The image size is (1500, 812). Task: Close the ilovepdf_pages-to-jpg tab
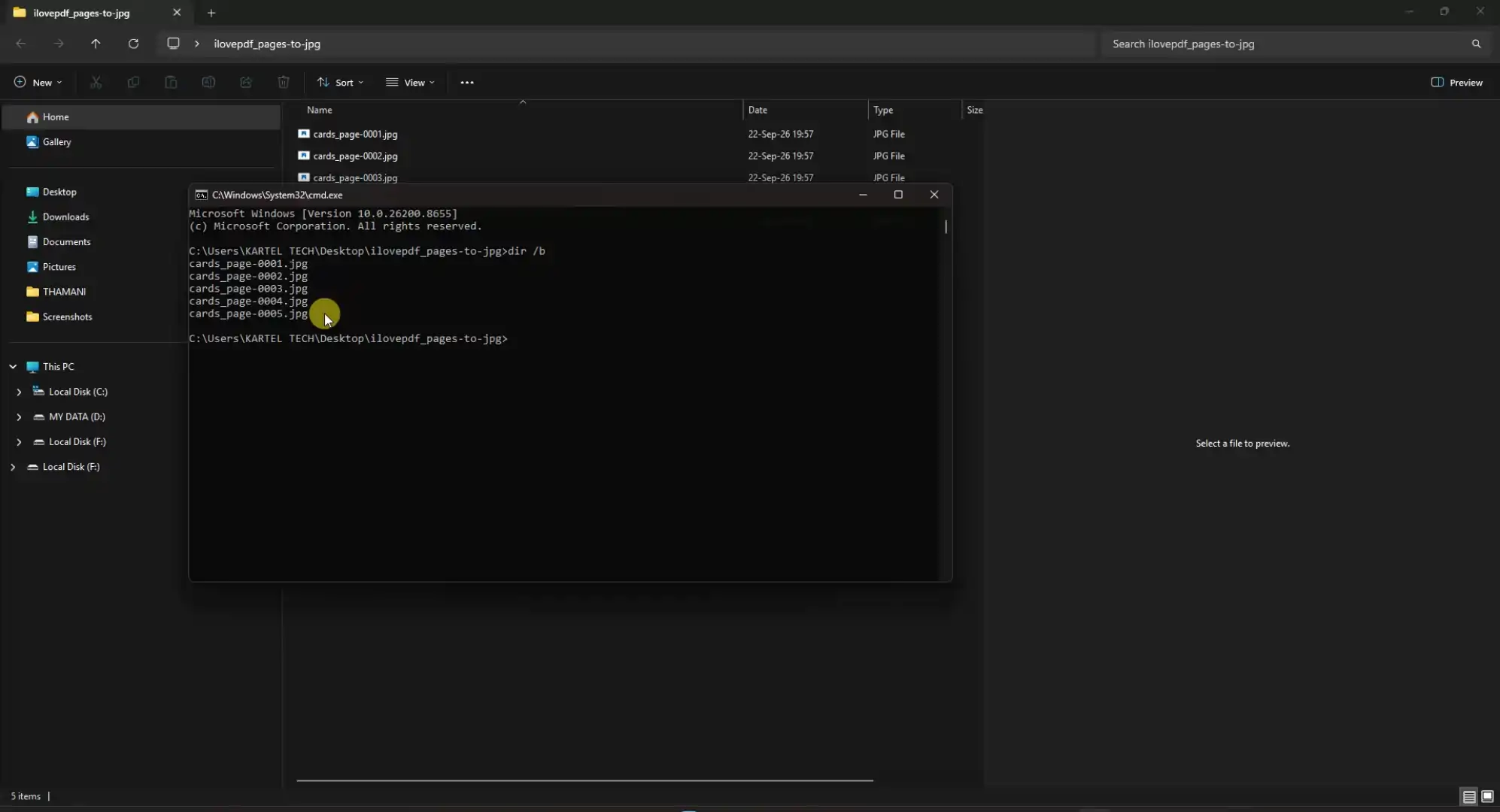click(x=177, y=13)
